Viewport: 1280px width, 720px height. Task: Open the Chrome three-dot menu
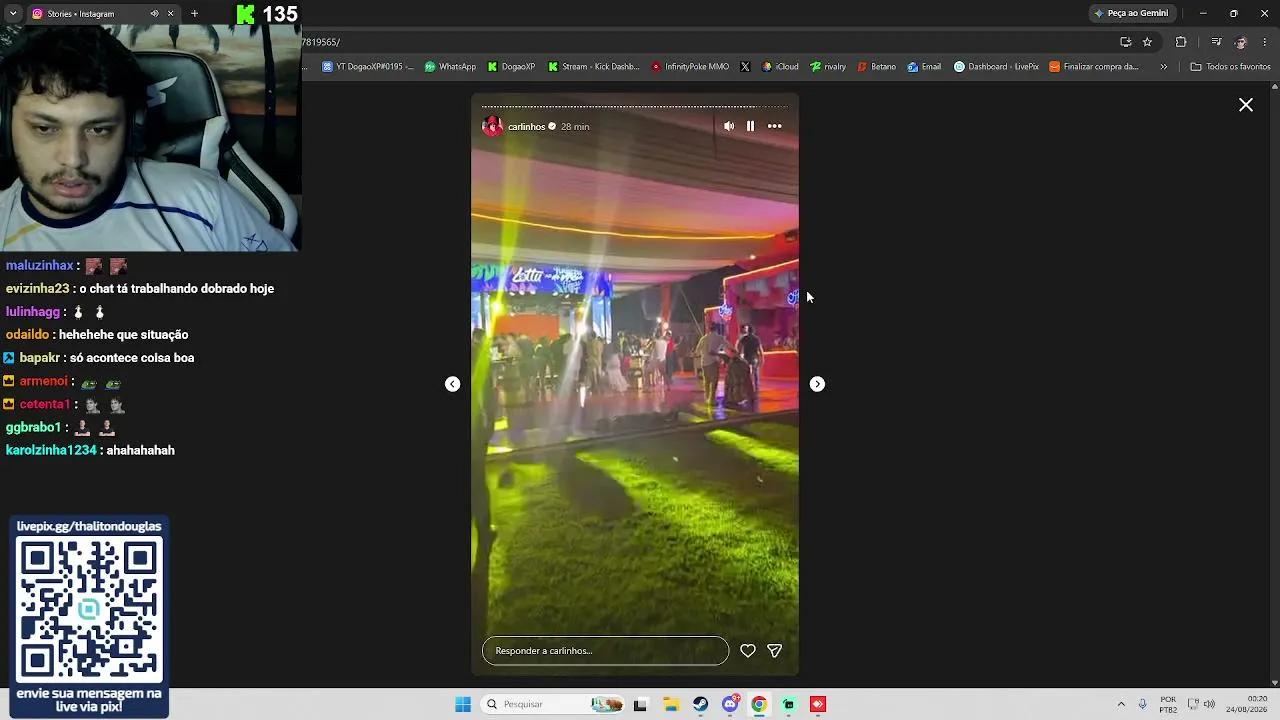tap(1266, 42)
